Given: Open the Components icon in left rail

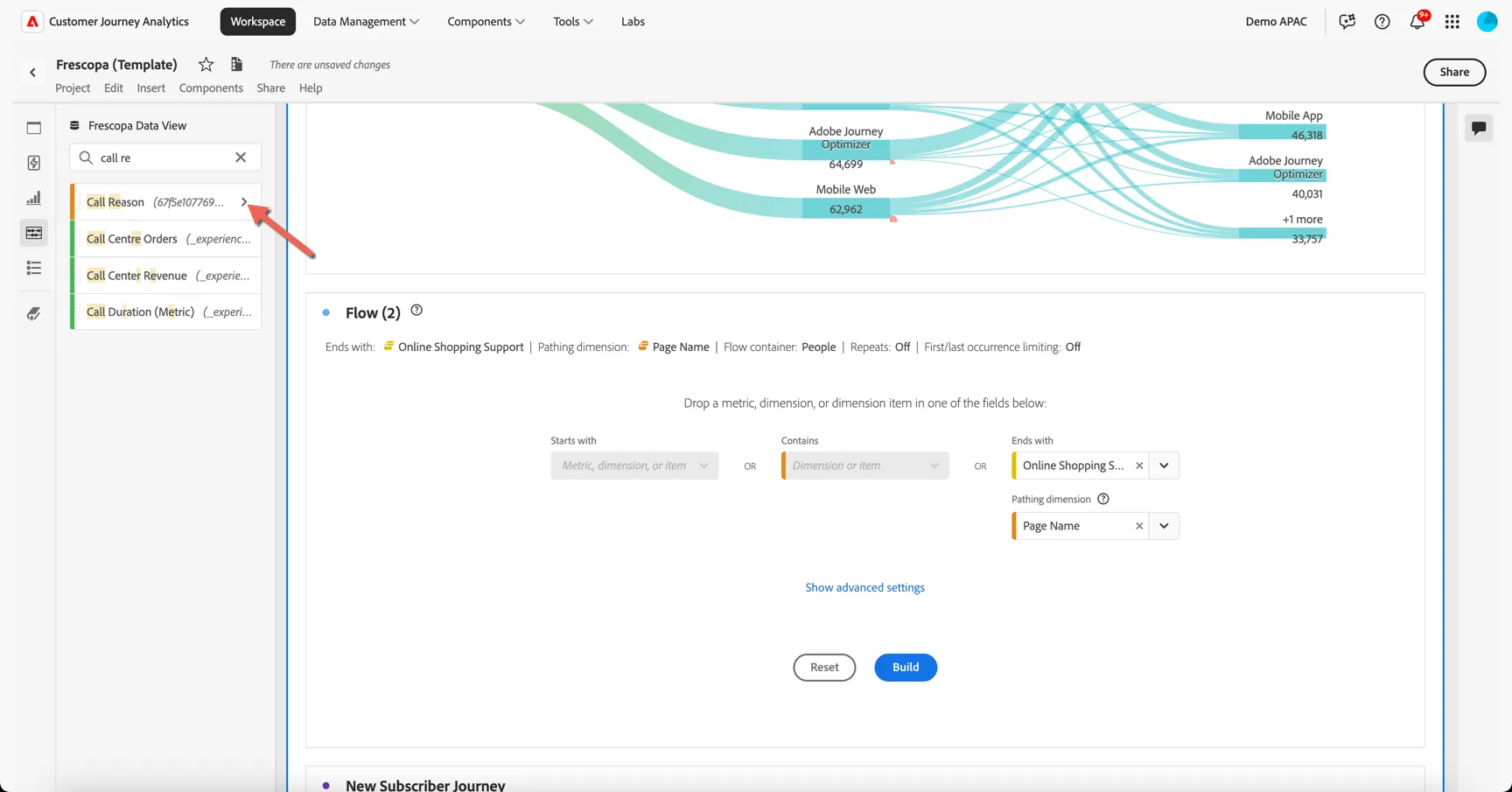Looking at the screenshot, I should coord(34,233).
